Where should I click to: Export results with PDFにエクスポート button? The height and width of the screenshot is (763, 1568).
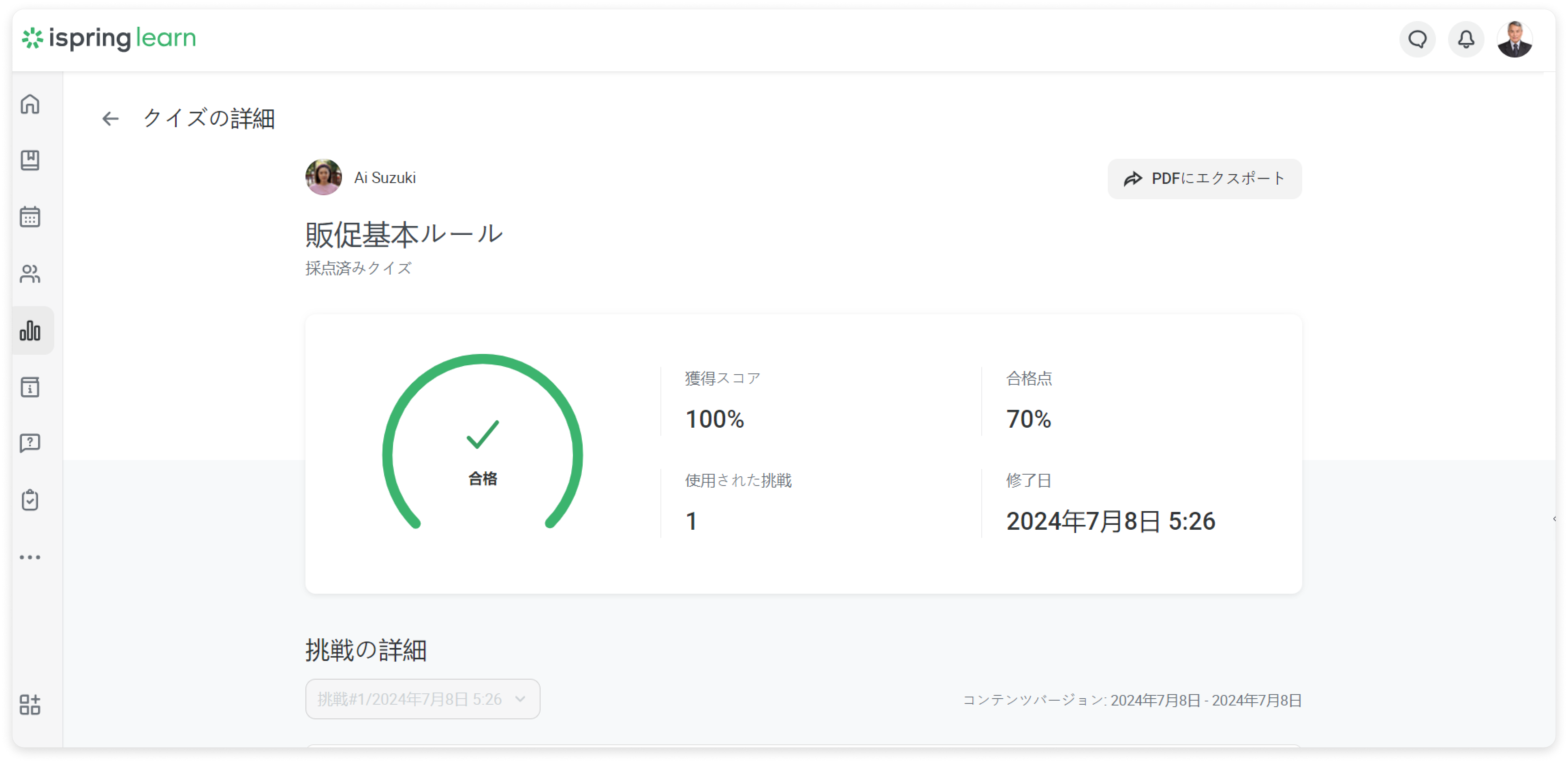pos(1204,178)
